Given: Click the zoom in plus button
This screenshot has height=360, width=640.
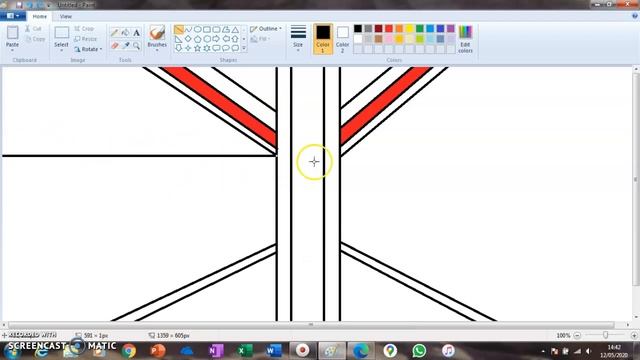Looking at the screenshot, I should tap(634, 335).
